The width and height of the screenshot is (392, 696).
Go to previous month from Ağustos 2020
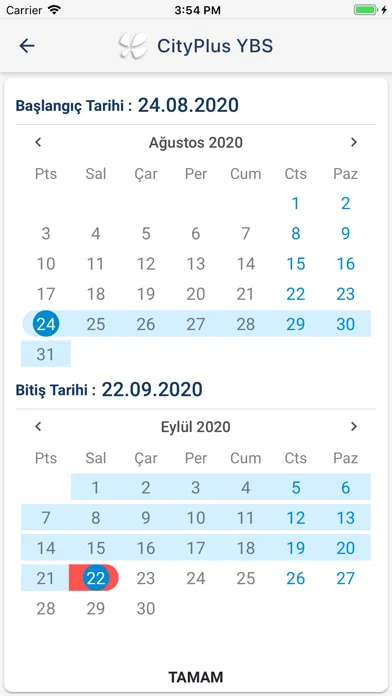pos(38,142)
